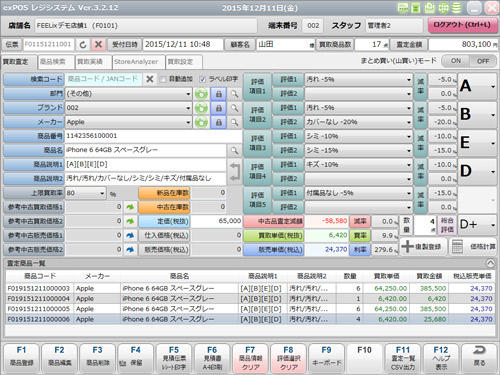Click the green arrow for 参考中古買取価格2
This screenshot has height=375, width=500.
pyautogui.click(x=130, y=221)
